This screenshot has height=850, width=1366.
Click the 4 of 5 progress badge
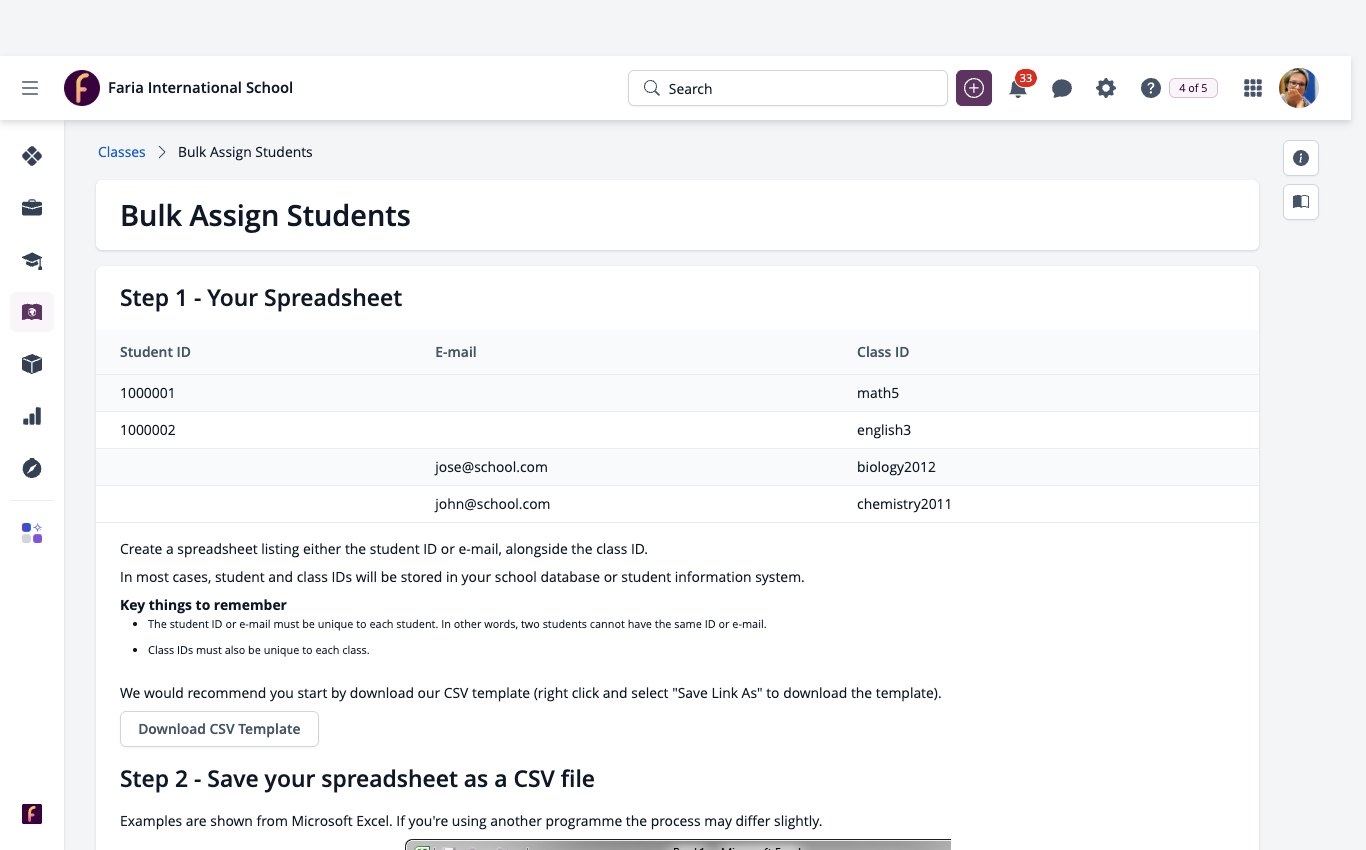tap(1193, 88)
